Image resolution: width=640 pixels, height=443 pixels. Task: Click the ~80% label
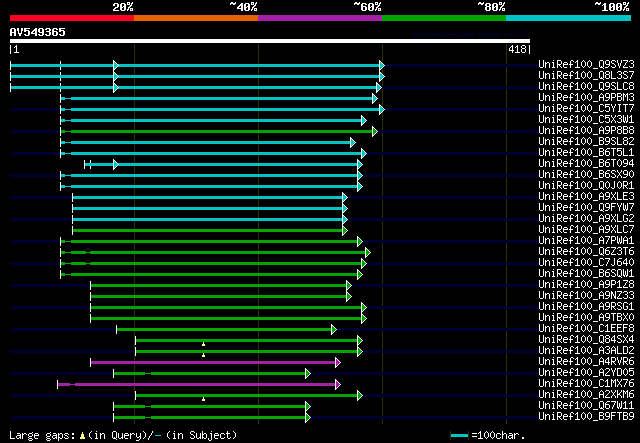(491, 7)
